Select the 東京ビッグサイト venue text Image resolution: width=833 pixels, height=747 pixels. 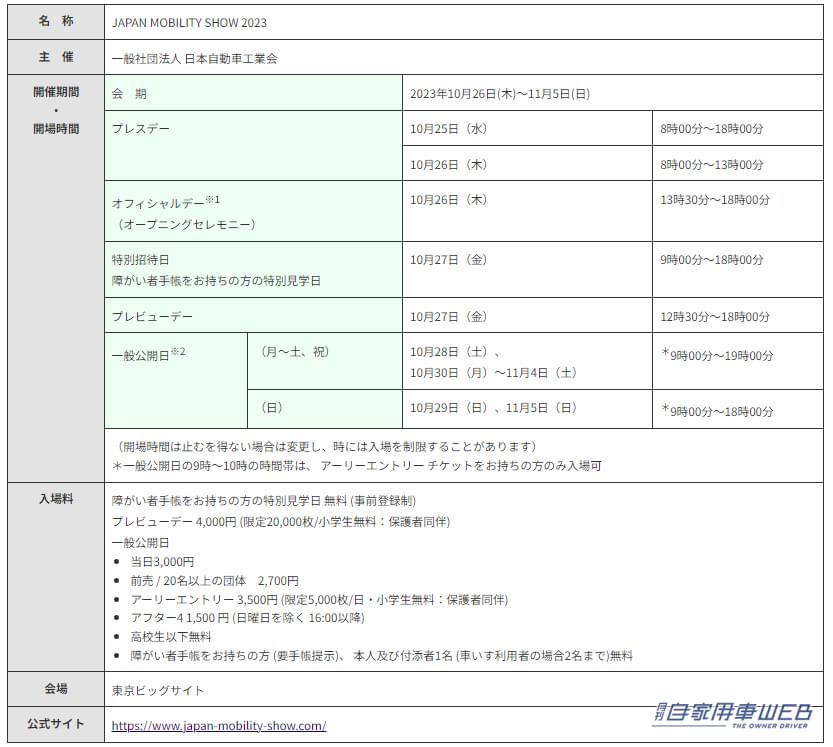click(158, 690)
